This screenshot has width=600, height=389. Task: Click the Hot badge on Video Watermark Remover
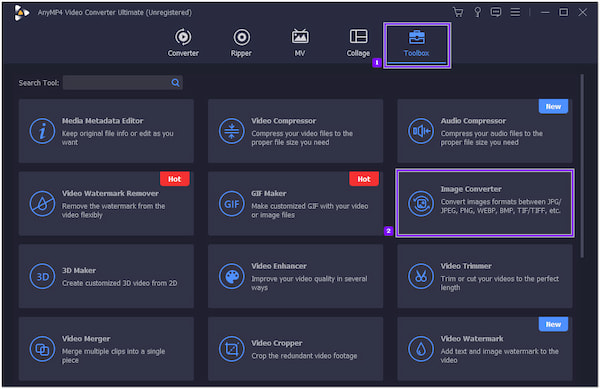click(174, 179)
